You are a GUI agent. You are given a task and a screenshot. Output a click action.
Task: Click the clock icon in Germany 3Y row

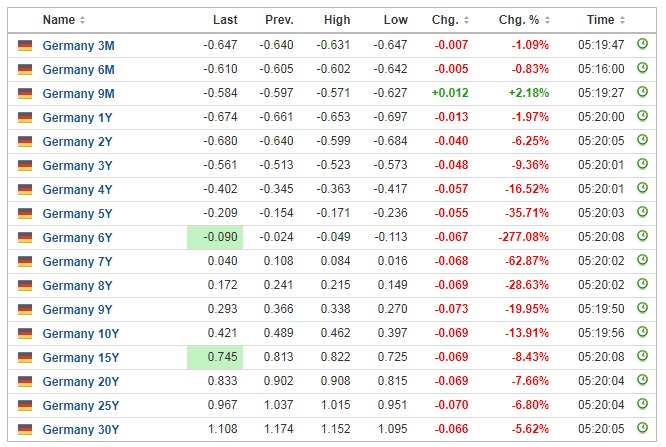(642, 164)
